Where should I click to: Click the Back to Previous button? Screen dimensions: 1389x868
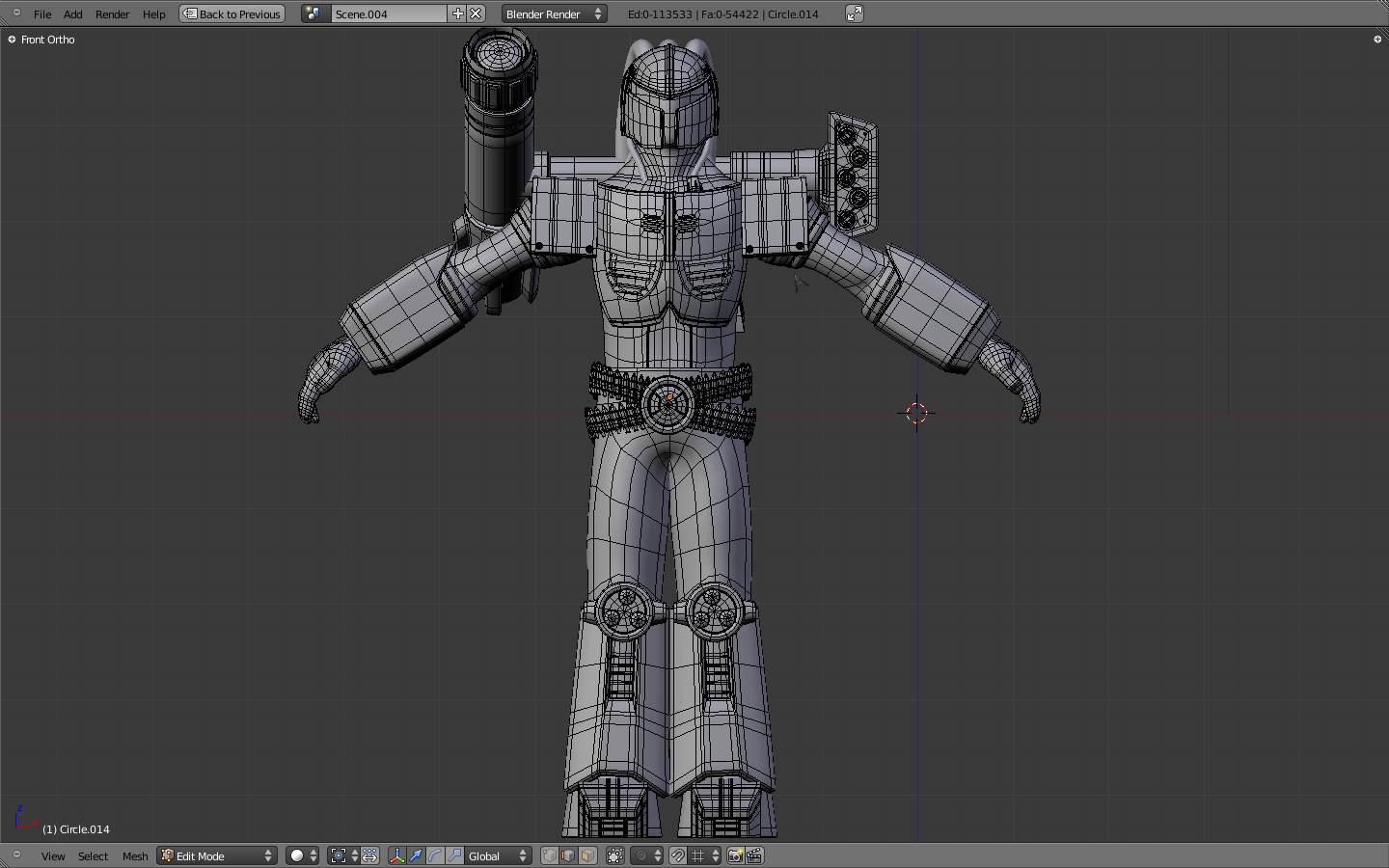click(x=232, y=14)
